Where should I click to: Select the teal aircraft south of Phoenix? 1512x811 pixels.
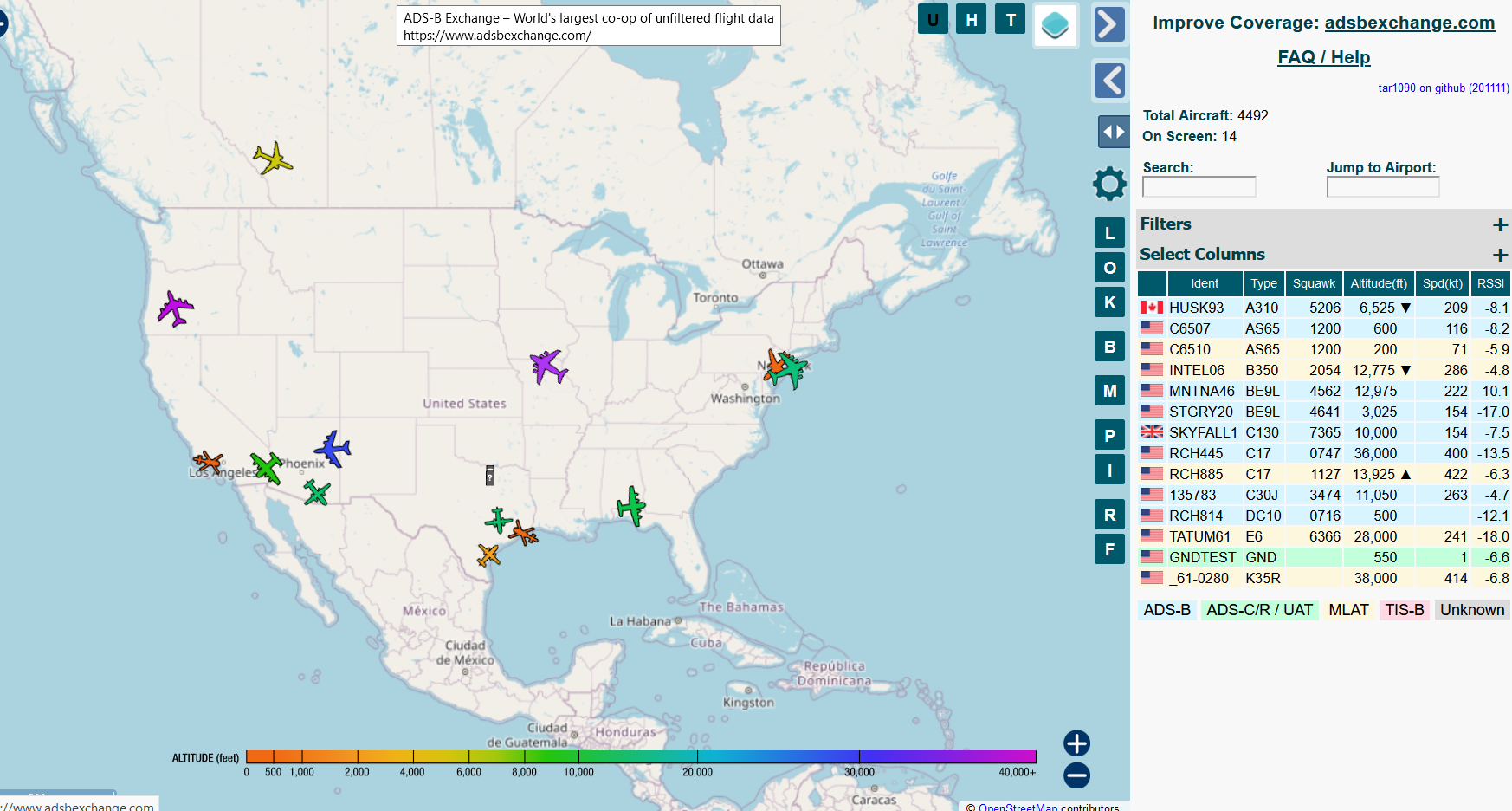tap(317, 493)
